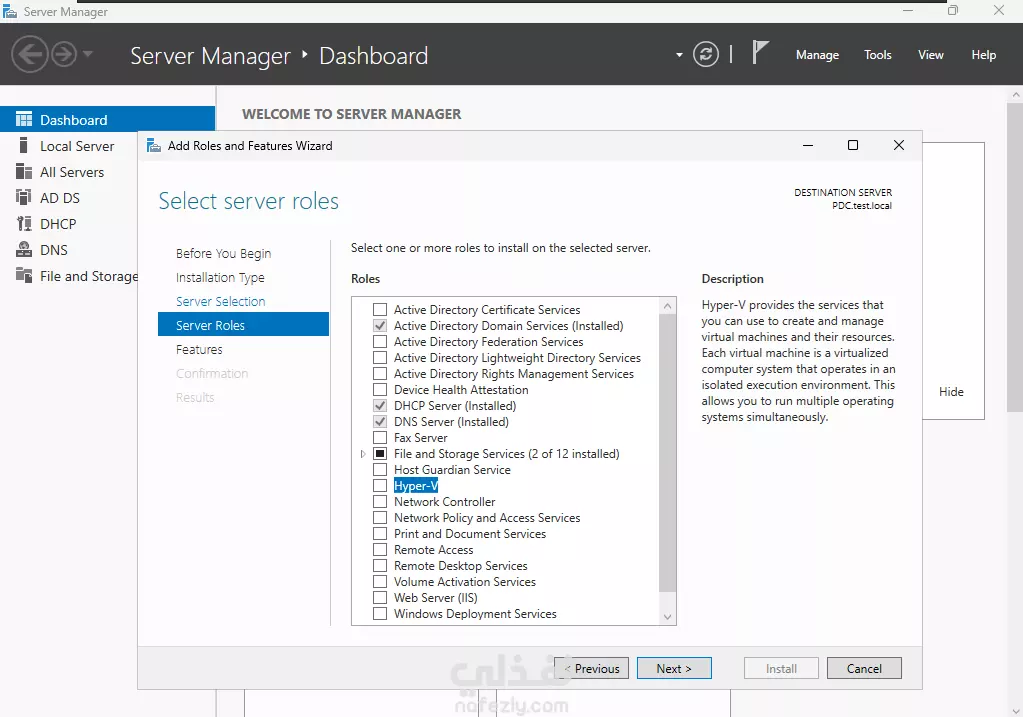Screen dimensions: 1023x717
Task: Open Local Server in the sidebar
Action: tap(77, 146)
